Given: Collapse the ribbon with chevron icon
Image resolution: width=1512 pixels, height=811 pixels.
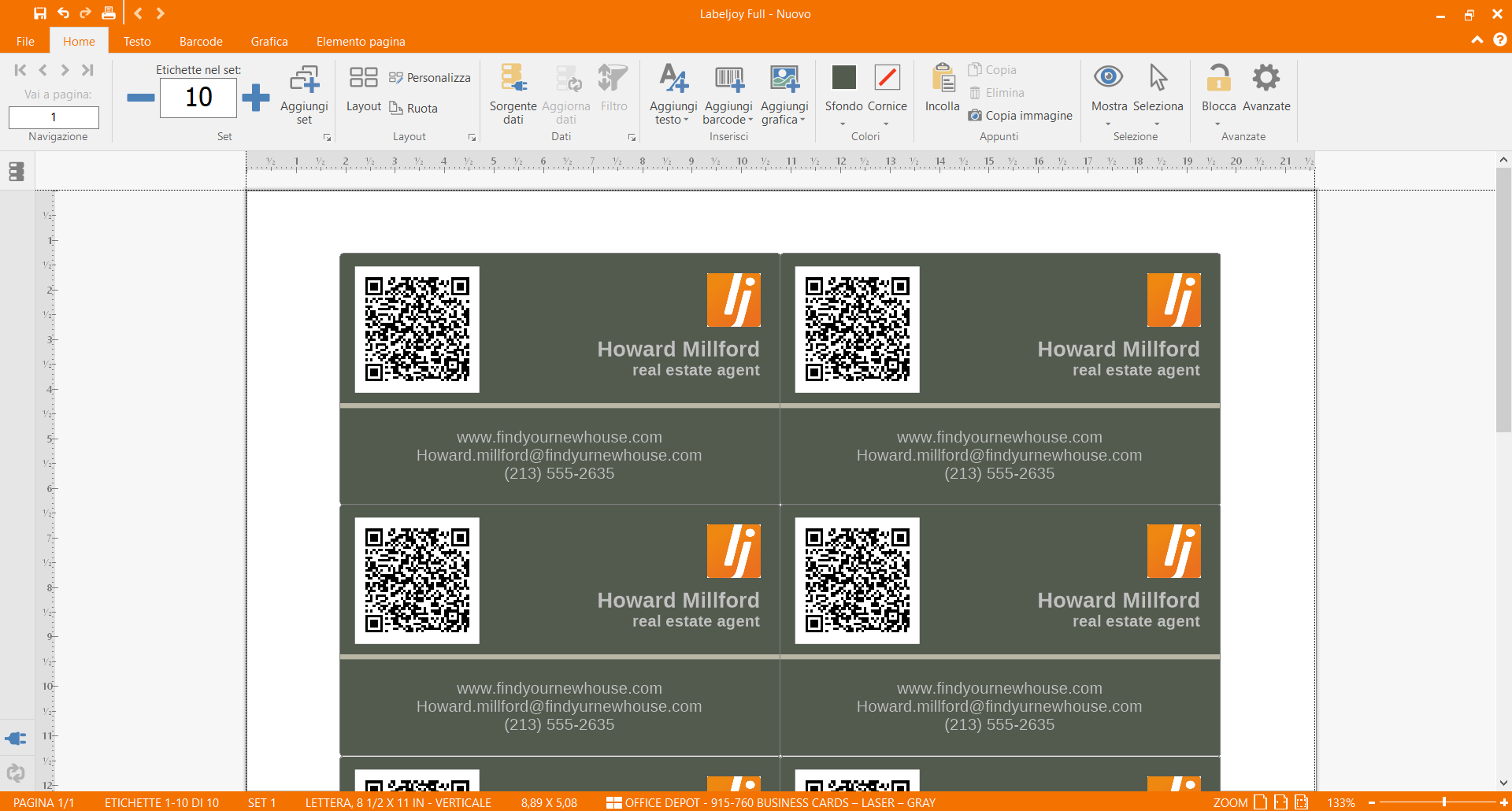Looking at the screenshot, I should tap(1477, 40).
